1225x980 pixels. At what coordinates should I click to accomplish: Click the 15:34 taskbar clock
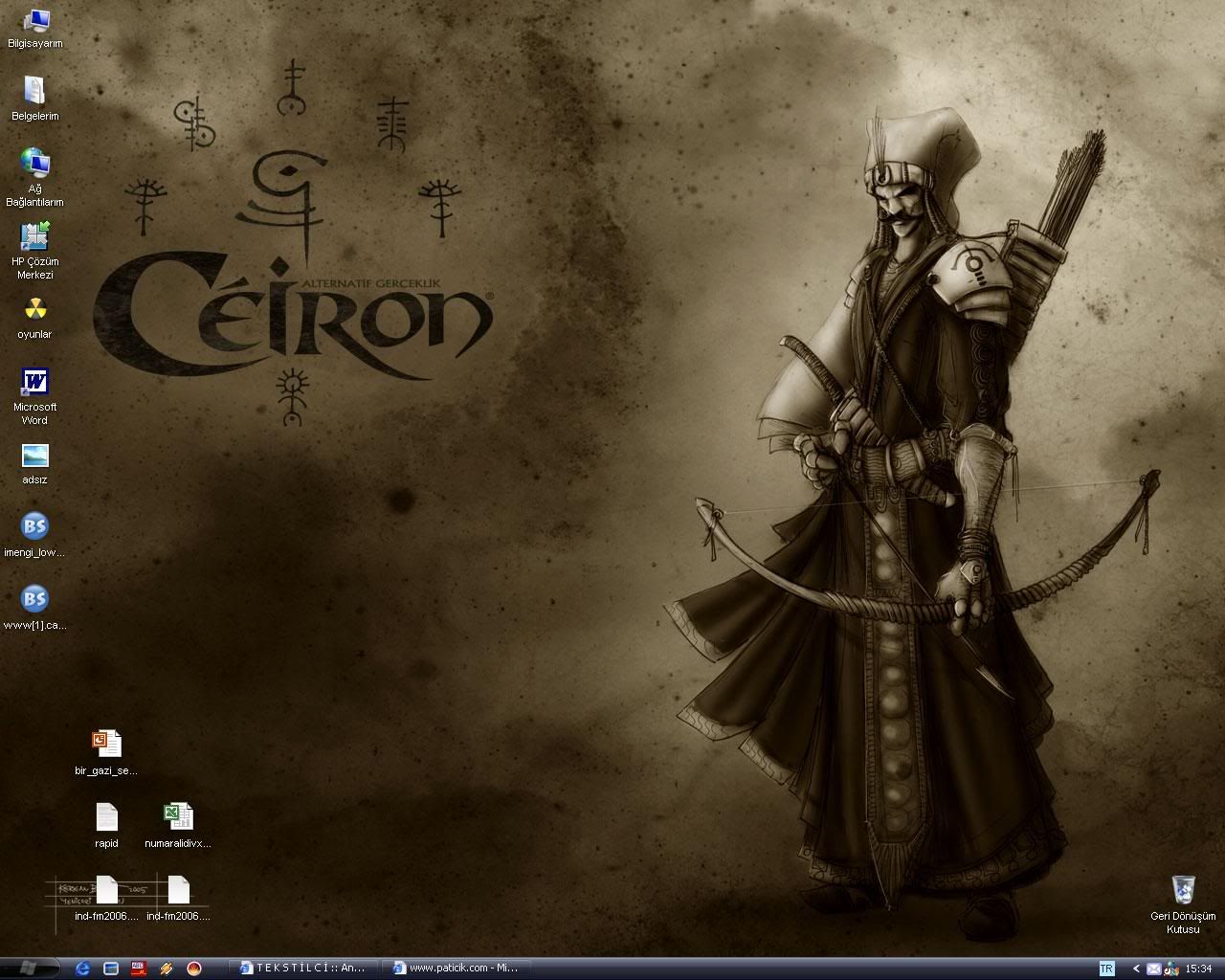pyautogui.click(x=1199, y=969)
